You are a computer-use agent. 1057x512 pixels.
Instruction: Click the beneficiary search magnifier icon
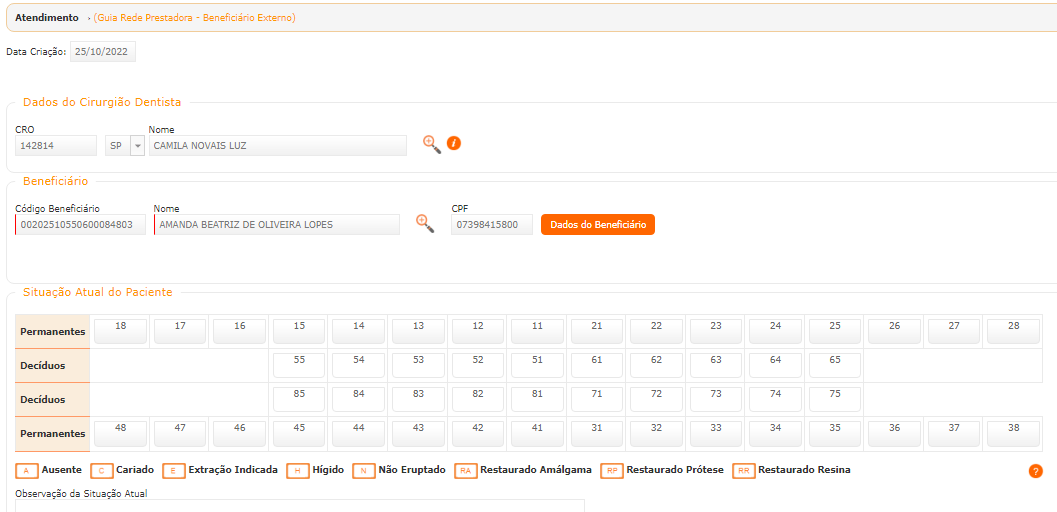click(x=425, y=223)
